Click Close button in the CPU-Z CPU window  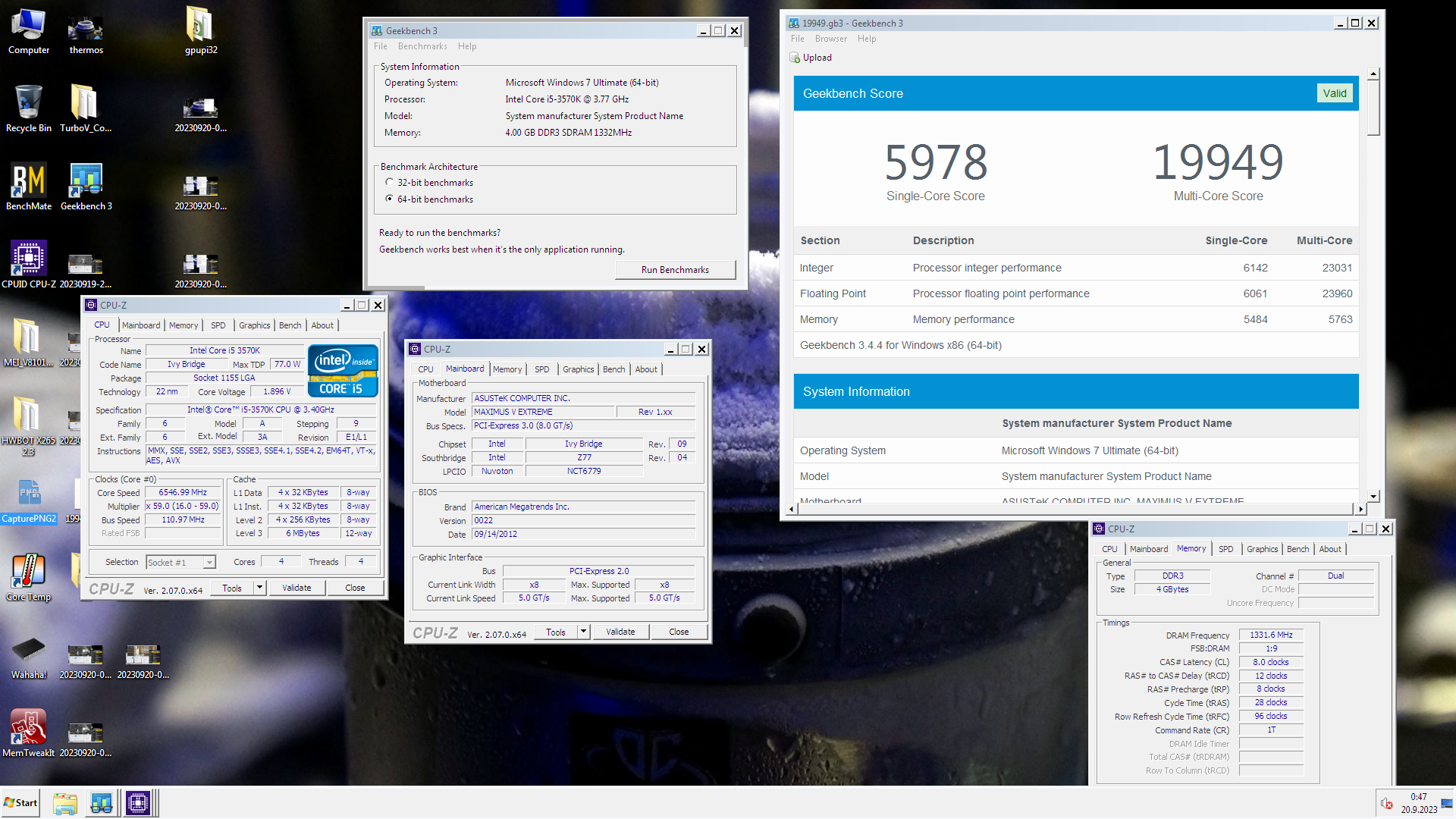[355, 588]
